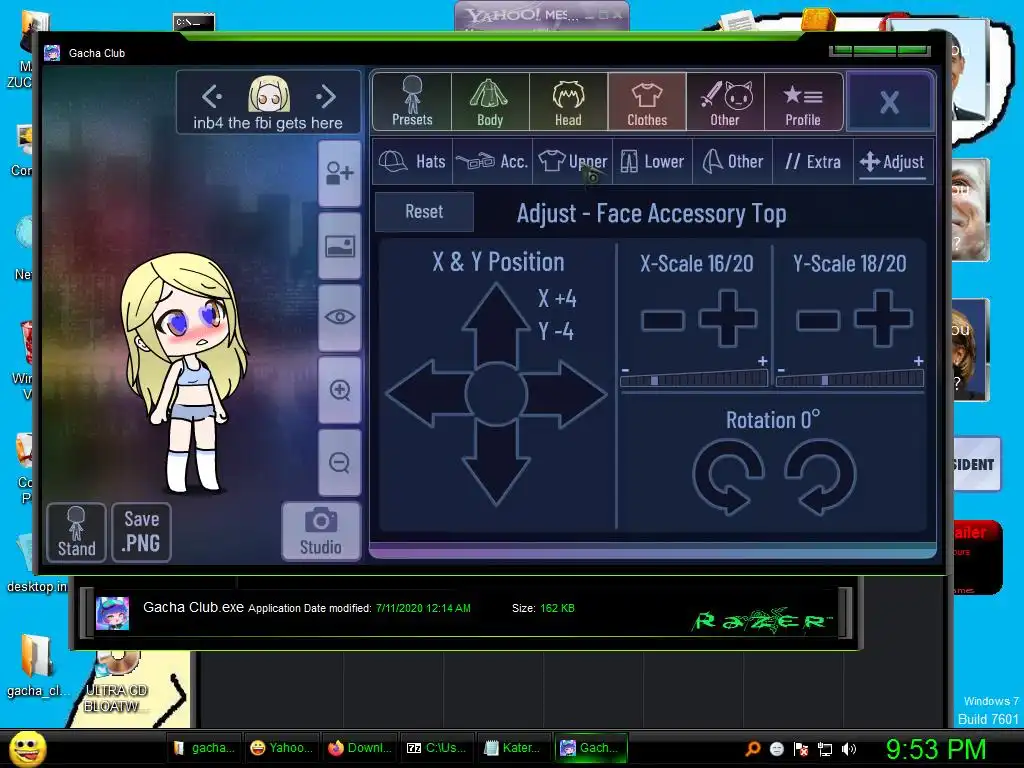Open the gacha_cl... desktop folder
Screen dimensions: 1024x768
click(x=36, y=666)
